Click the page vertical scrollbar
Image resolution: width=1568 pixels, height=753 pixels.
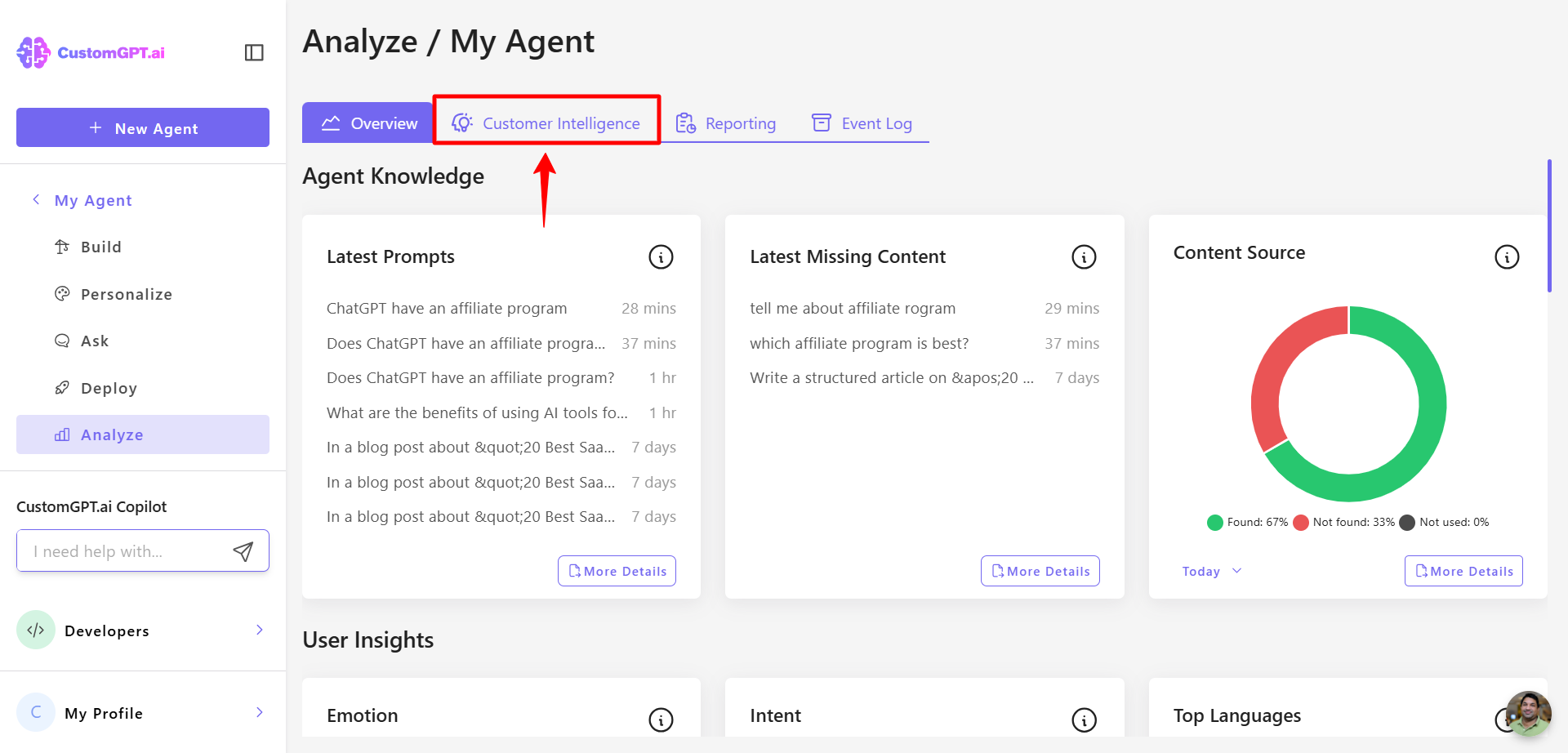click(1549, 225)
